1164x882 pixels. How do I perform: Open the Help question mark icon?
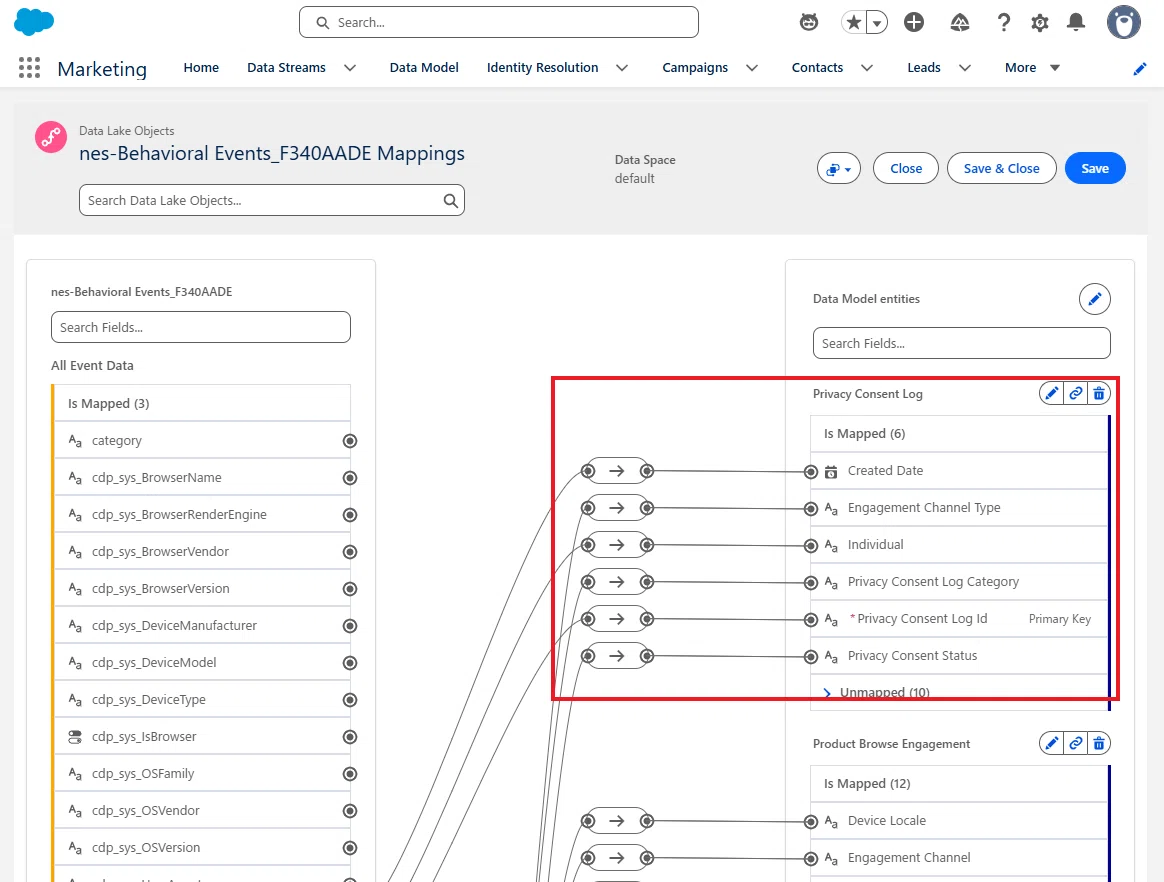coord(1004,22)
